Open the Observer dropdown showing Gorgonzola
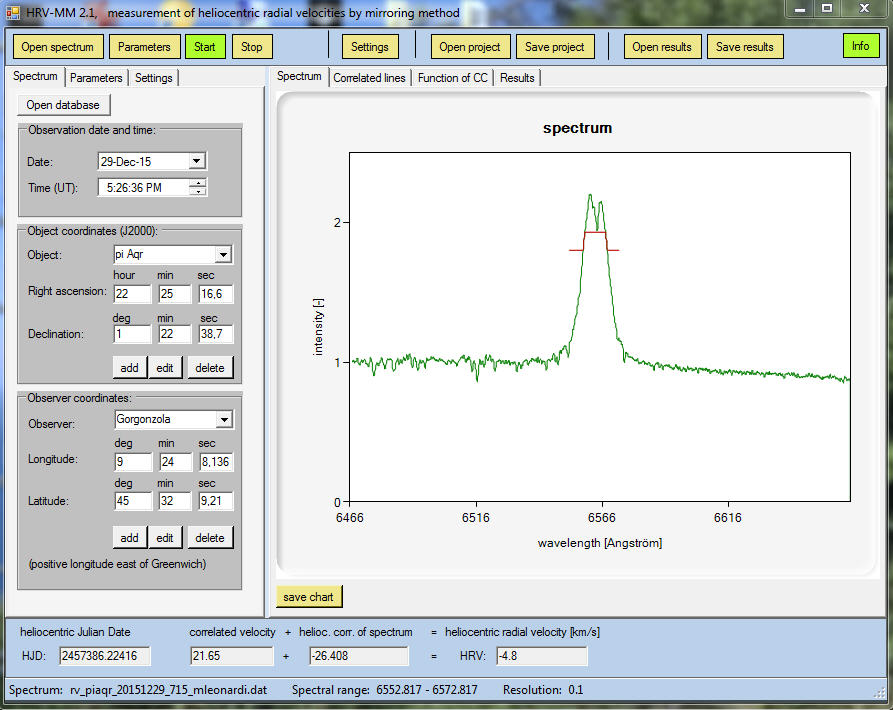Image resolution: width=893 pixels, height=710 pixels. (223, 420)
